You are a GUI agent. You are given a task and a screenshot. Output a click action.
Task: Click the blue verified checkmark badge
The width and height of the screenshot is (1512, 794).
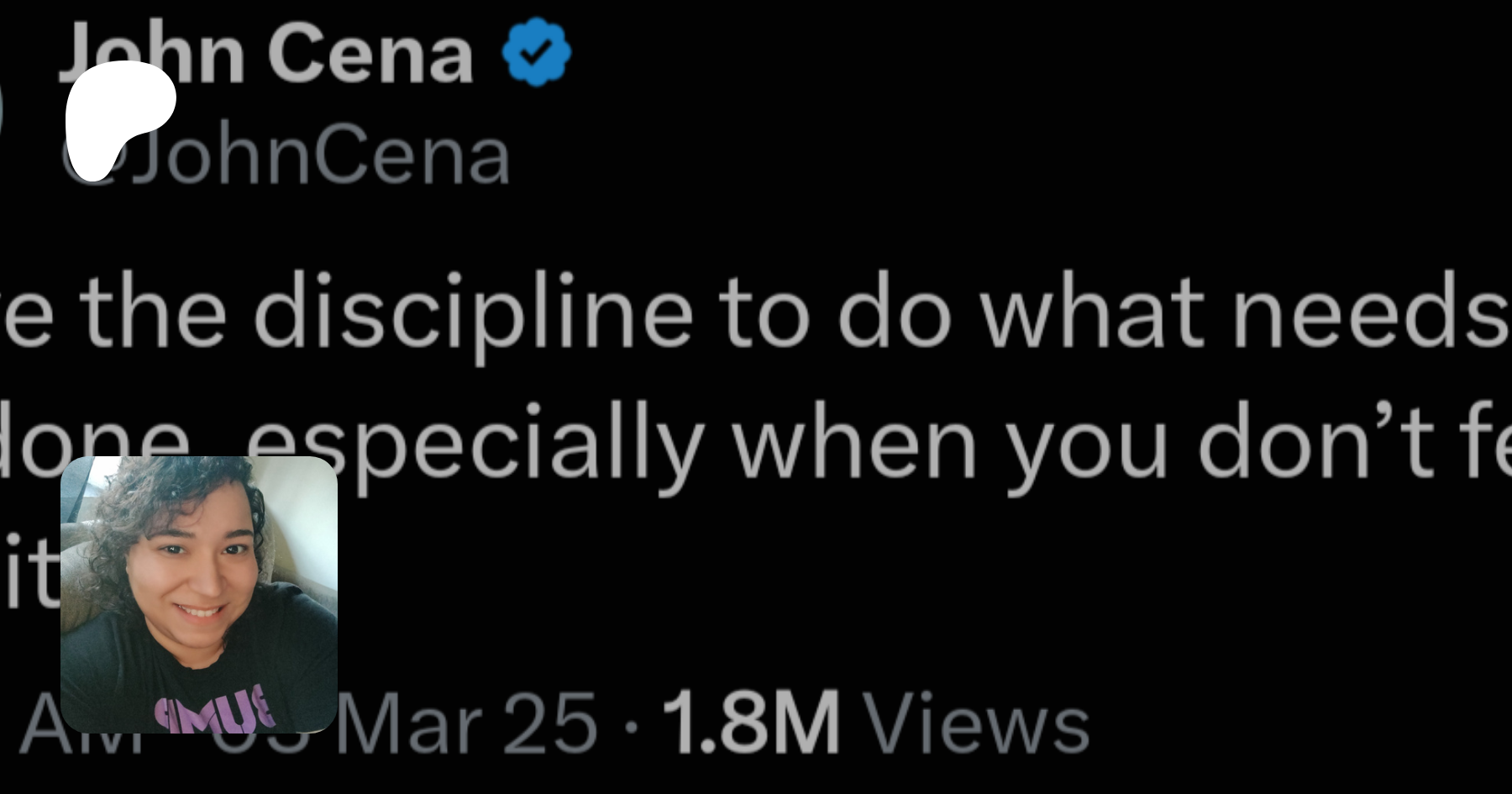pyautogui.click(x=536, y=52)
